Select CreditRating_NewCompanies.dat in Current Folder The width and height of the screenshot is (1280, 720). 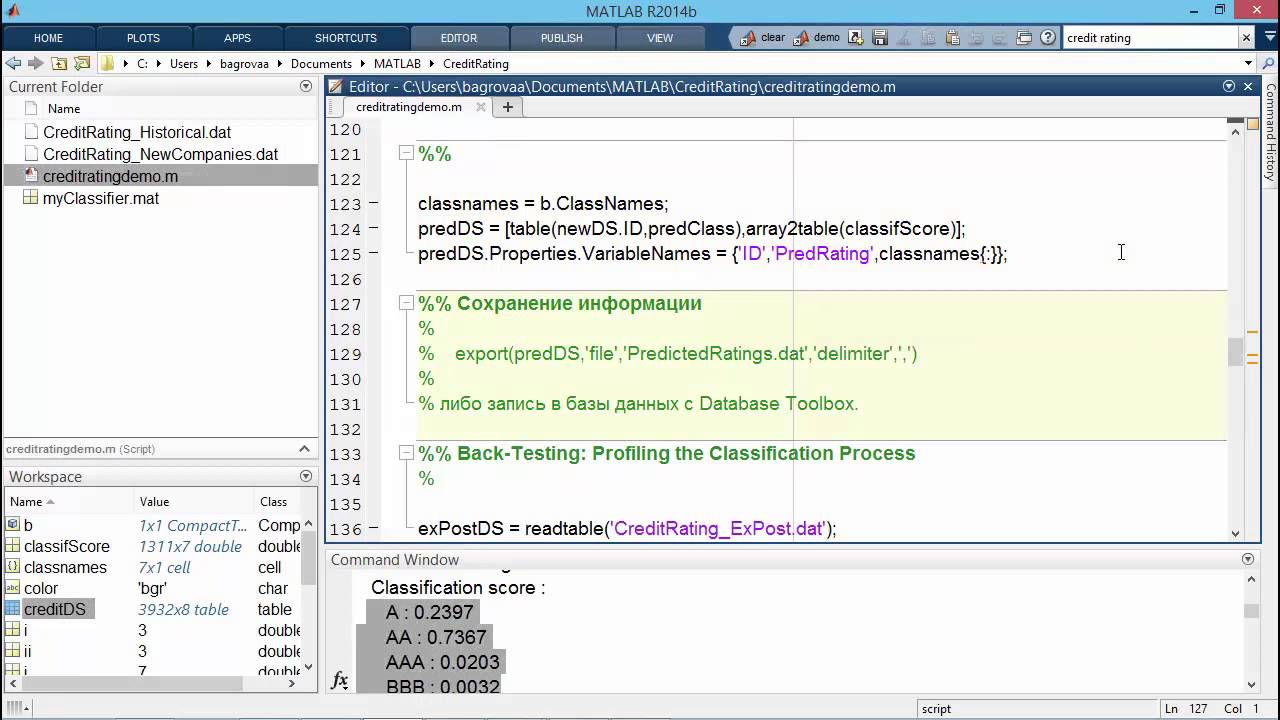coord(160,154)
